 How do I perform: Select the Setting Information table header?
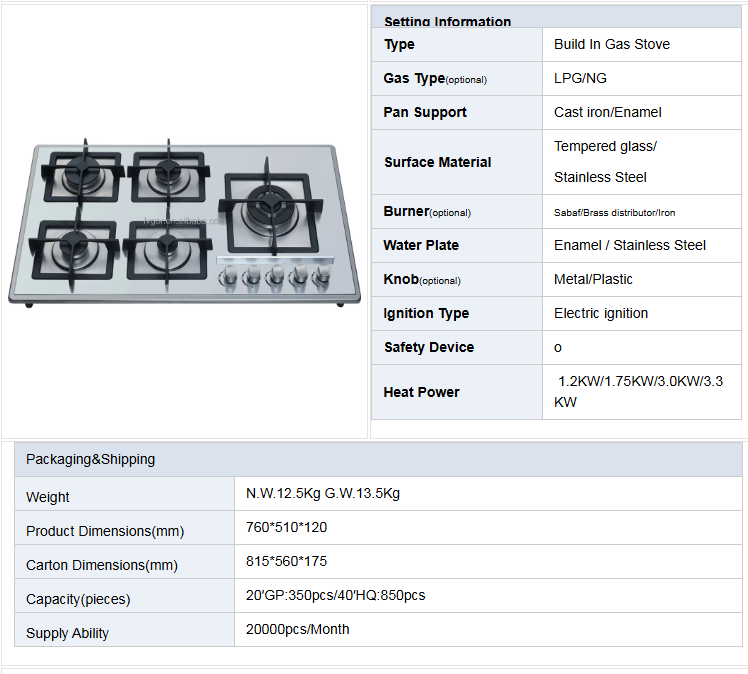pos(447,21)
